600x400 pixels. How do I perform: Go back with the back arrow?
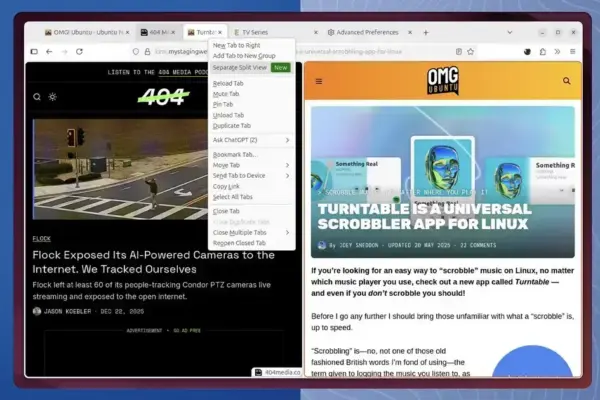pyautogui.click(x=49, y=51)
